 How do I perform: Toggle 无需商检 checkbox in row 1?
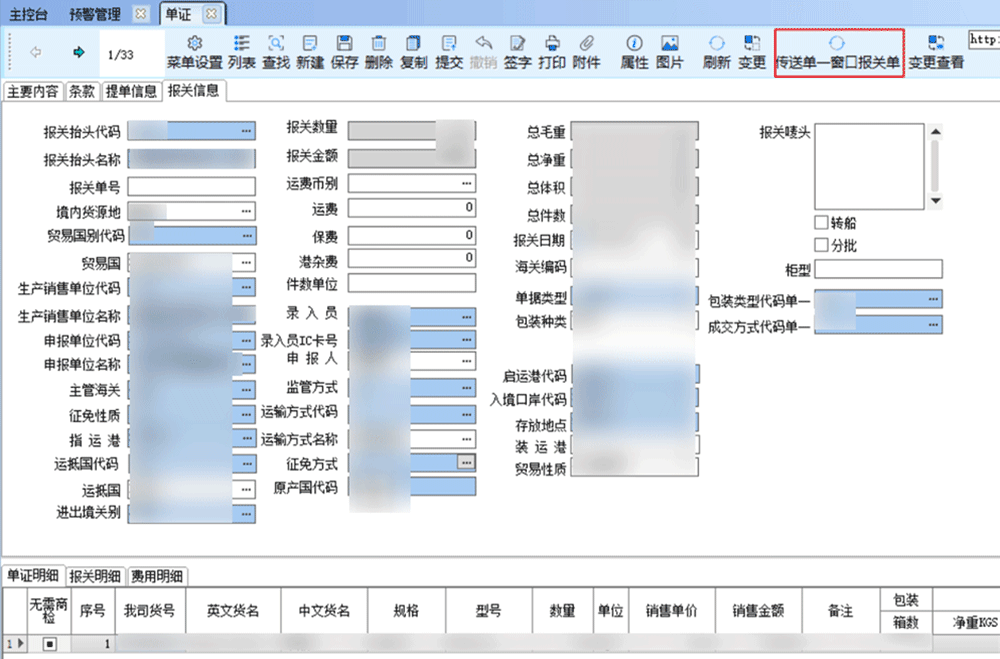49,644
